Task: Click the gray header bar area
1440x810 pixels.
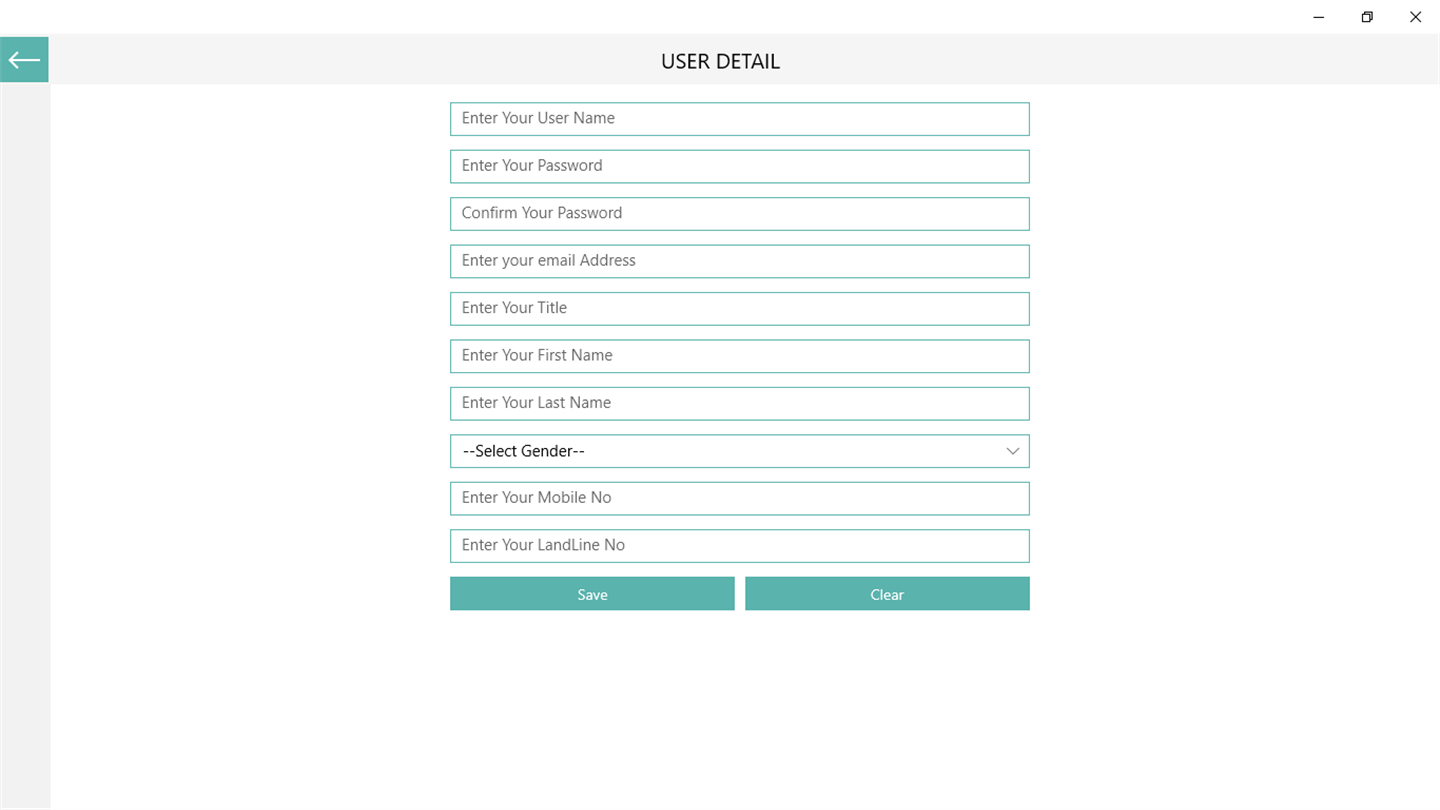Action: pyautogui.click(x=1100, y=61)
